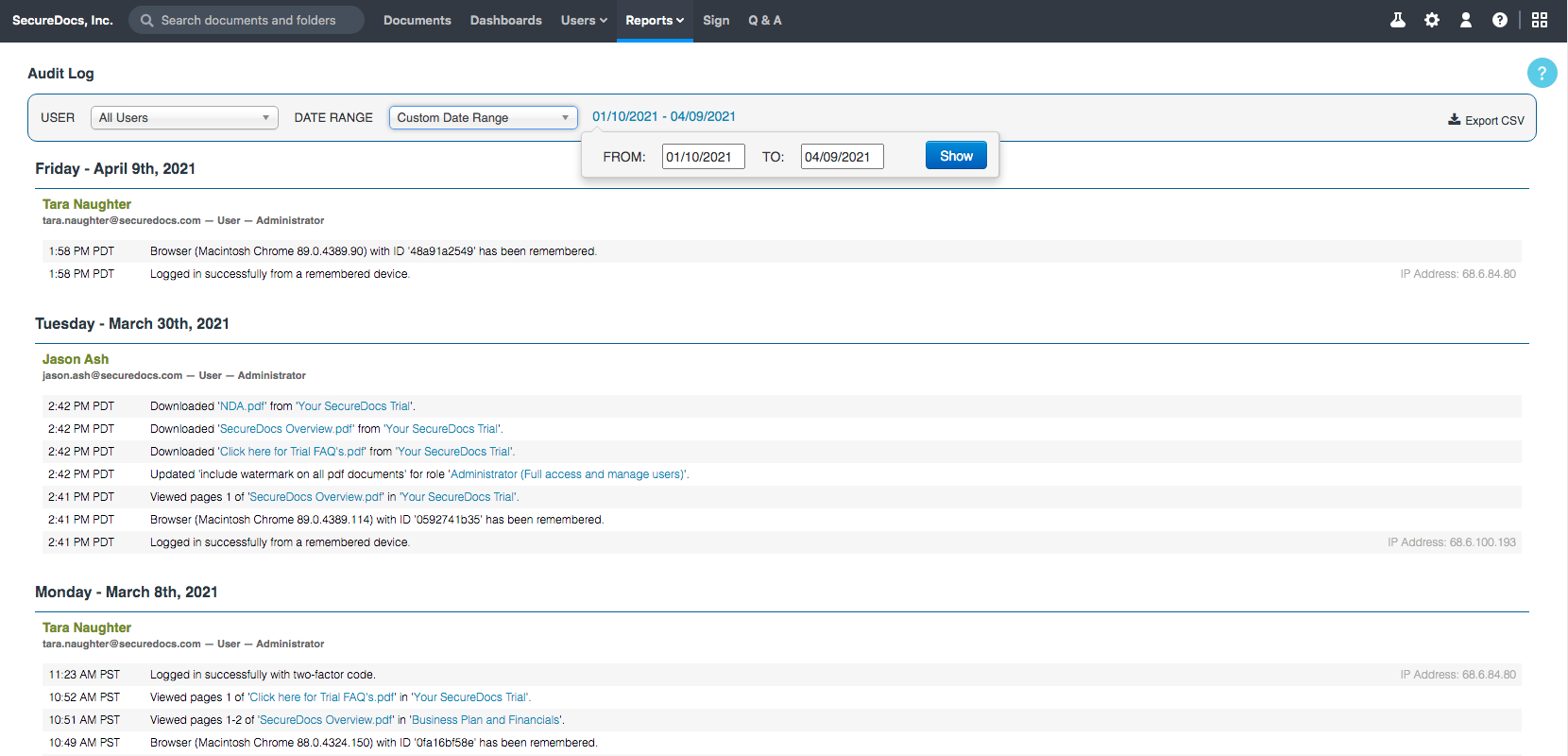Viewport: 1568px width, 756px height.
Task: Select Tara Naughter under March 8th
Action: [x=87, y=627]
